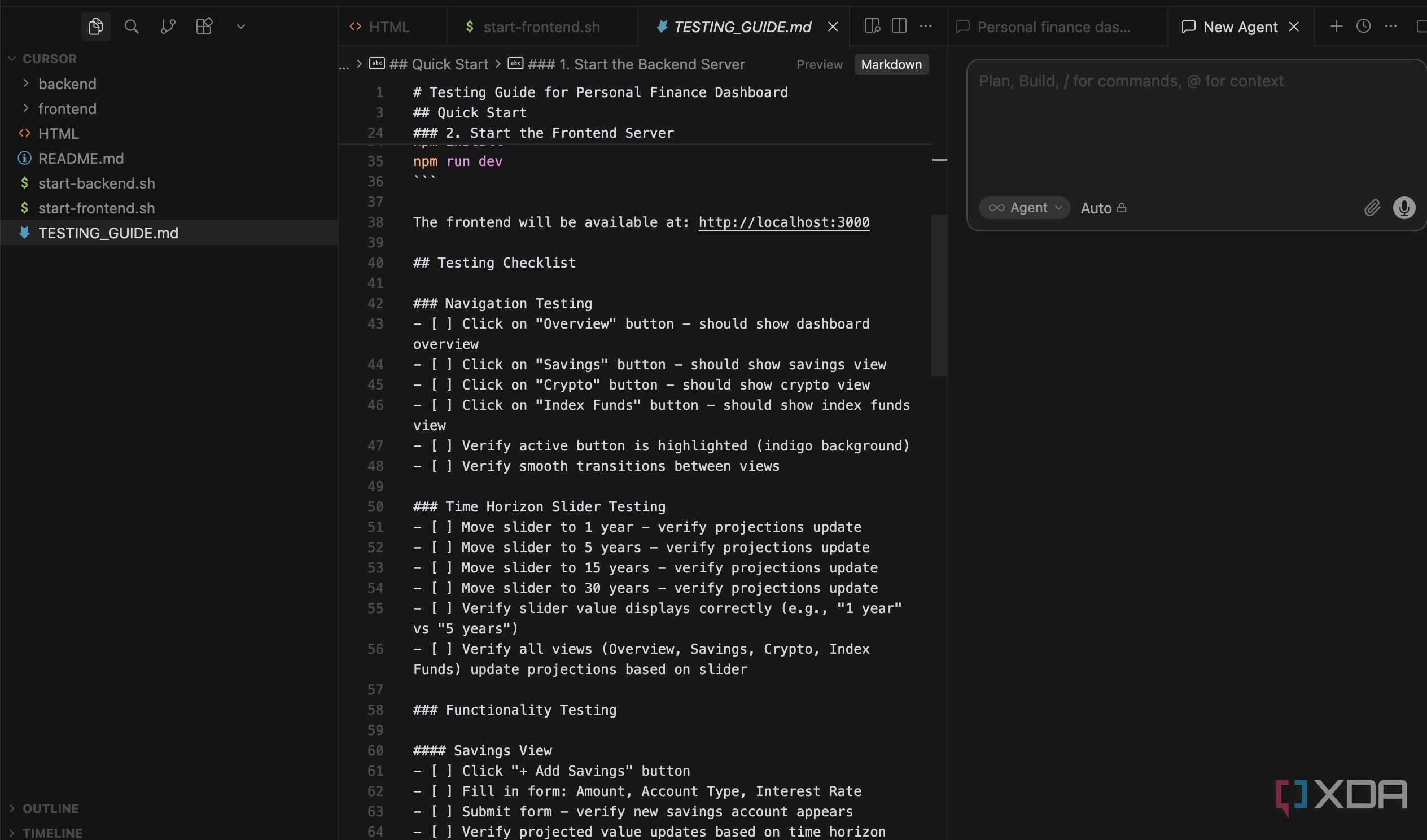1427x840 pixels.
Task: Switch to Preview mode
Action: tap(820, 64)
